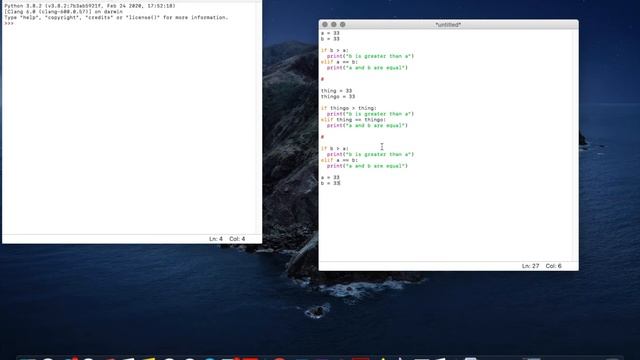Click 'Col: 4' in shell status bar

tap(237, 239)
